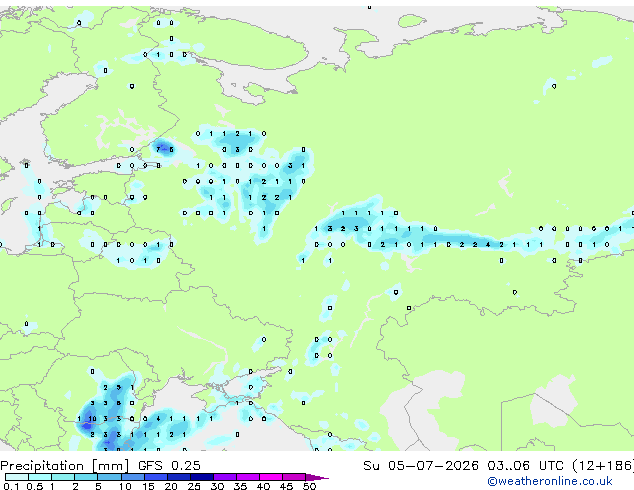Click the '0.5' legend scale label

pyautogui.click(x=34, y=486)
